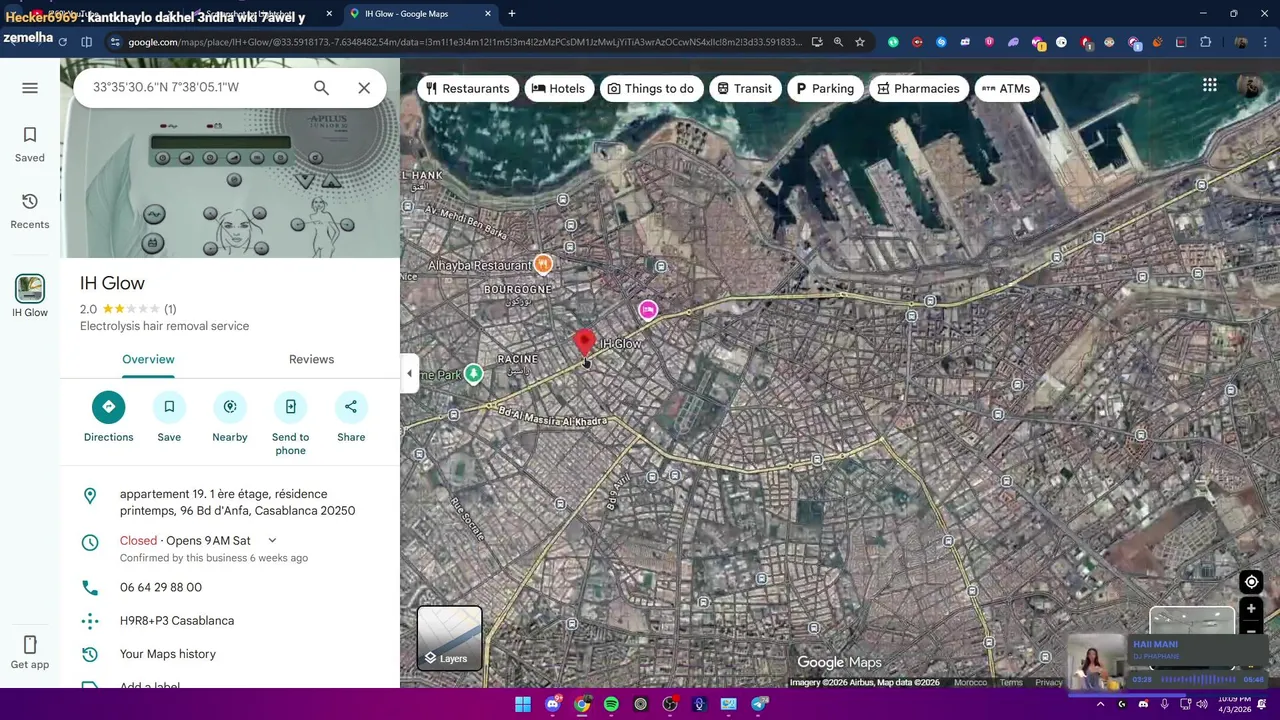The height and width of the screenshot is (720, 1280).
Task: Open Telegram from the taskbar
Action: [x=759, y=704]
